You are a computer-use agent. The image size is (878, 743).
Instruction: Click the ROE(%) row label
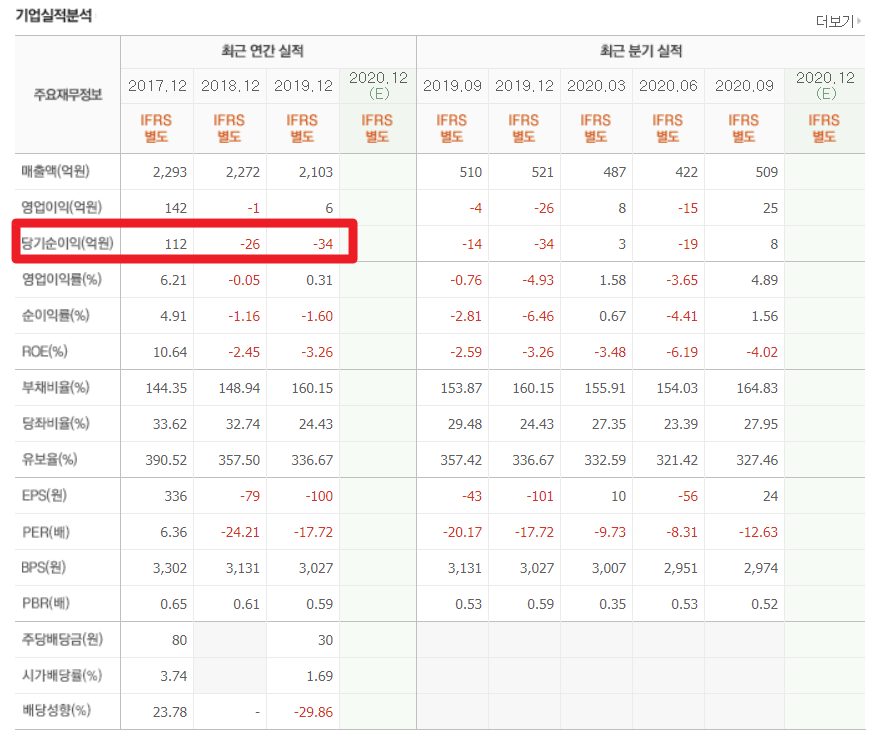click(45, 351)
